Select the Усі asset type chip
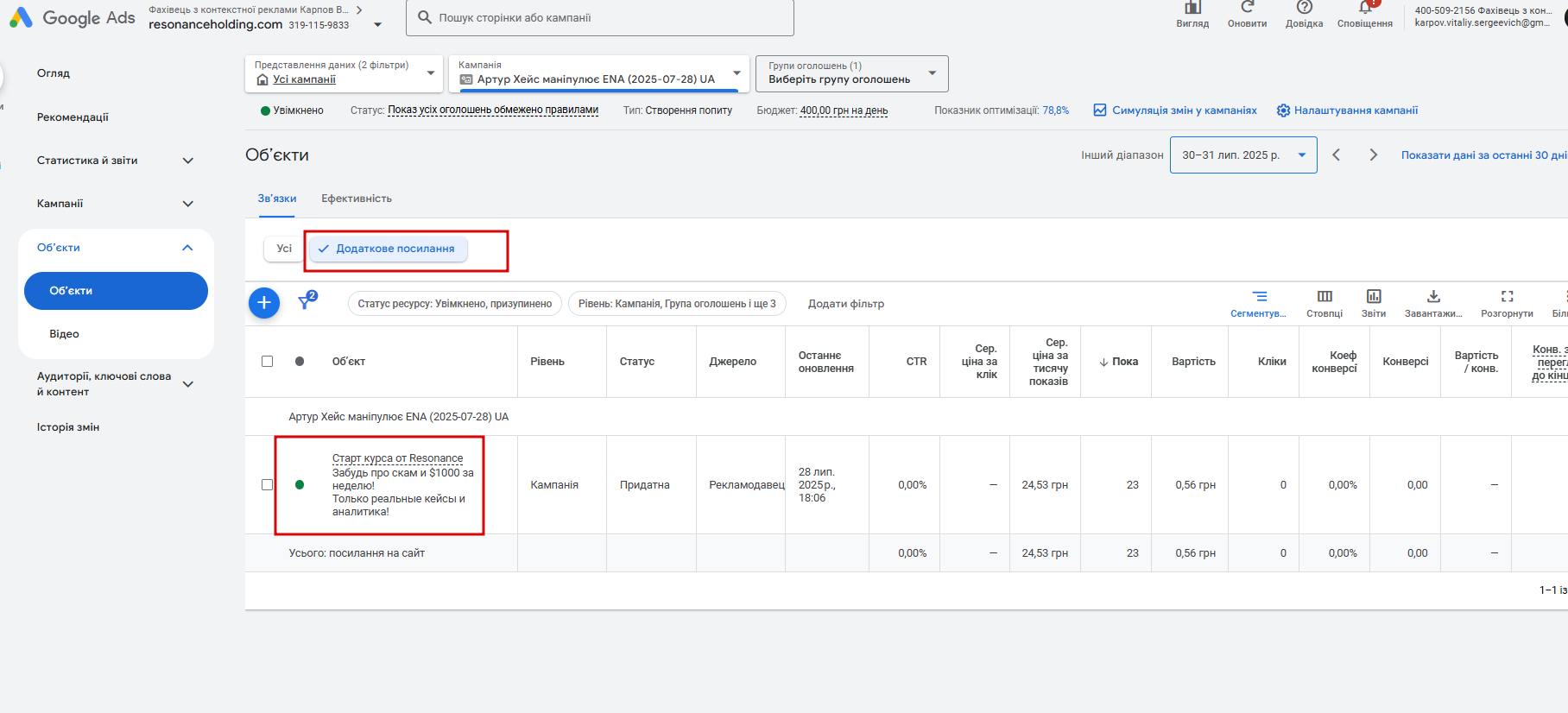Image resolution: width=1568 pixels, height=713 pixels. [x=284, y=249]
